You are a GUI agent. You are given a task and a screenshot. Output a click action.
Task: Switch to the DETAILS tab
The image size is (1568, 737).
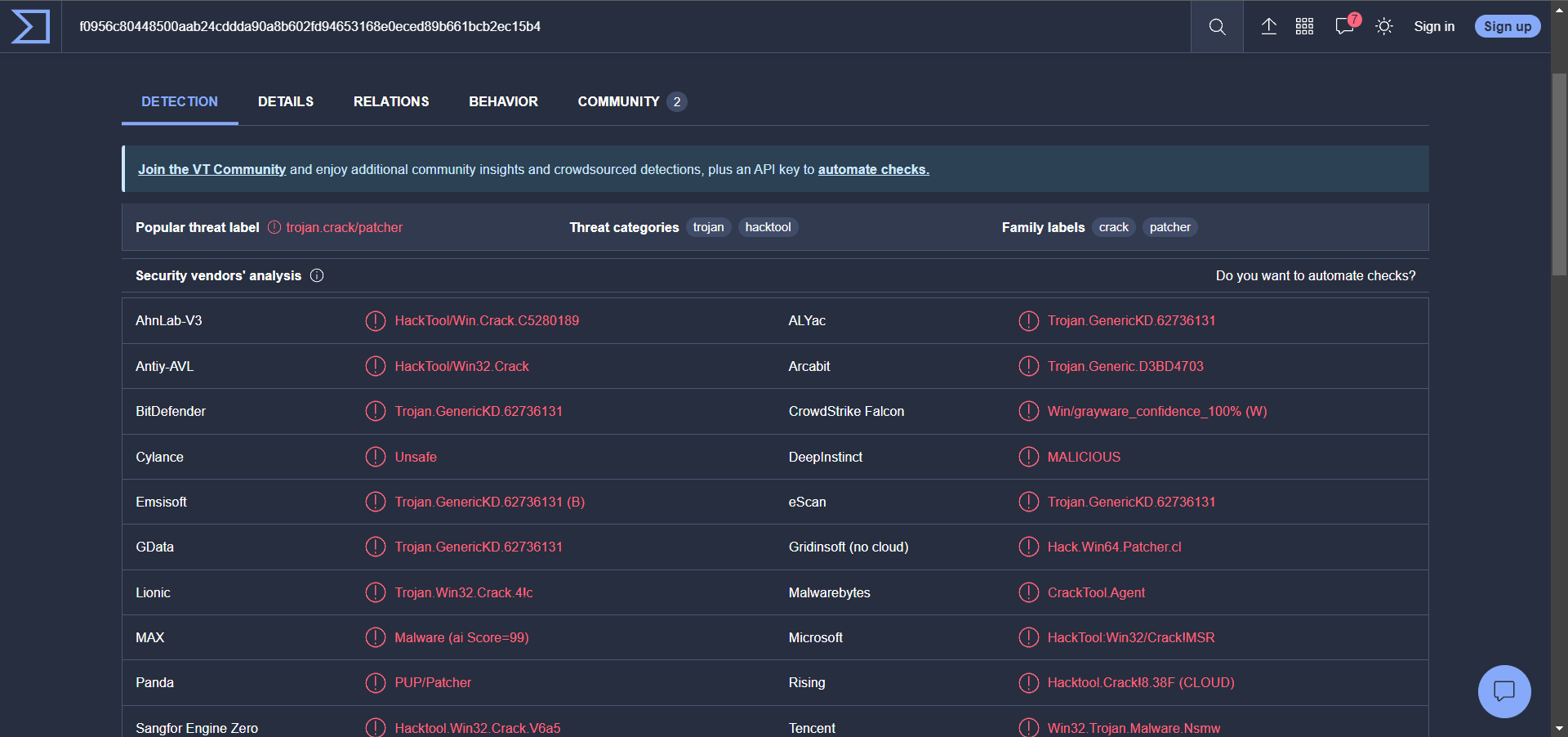point(286,101)
